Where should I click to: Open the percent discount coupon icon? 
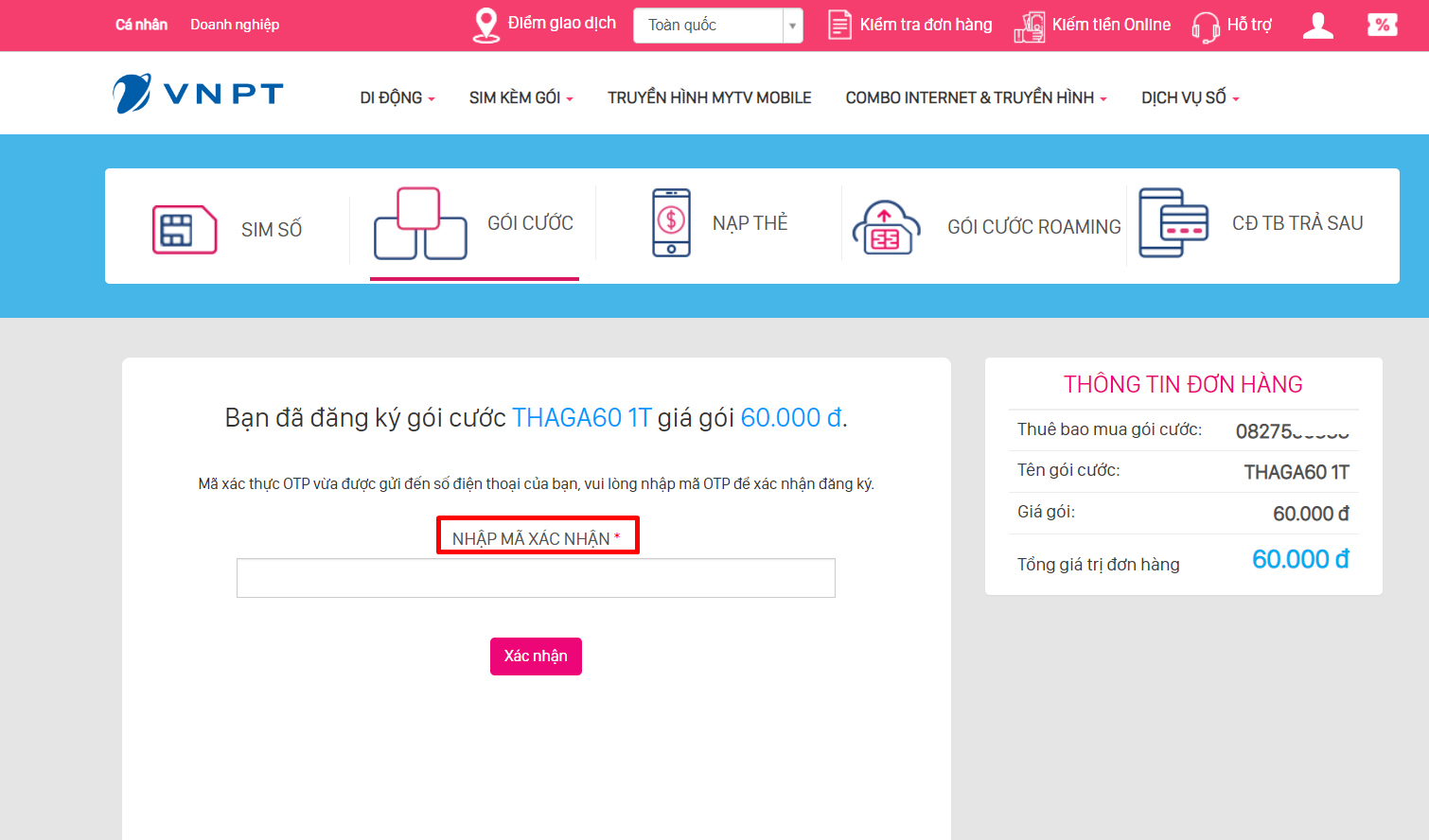coord(1383,25)
